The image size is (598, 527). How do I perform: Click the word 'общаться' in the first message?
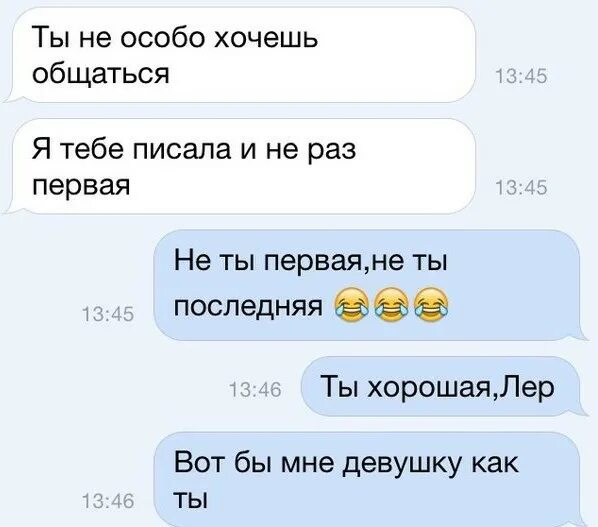(x=101, y=74)
